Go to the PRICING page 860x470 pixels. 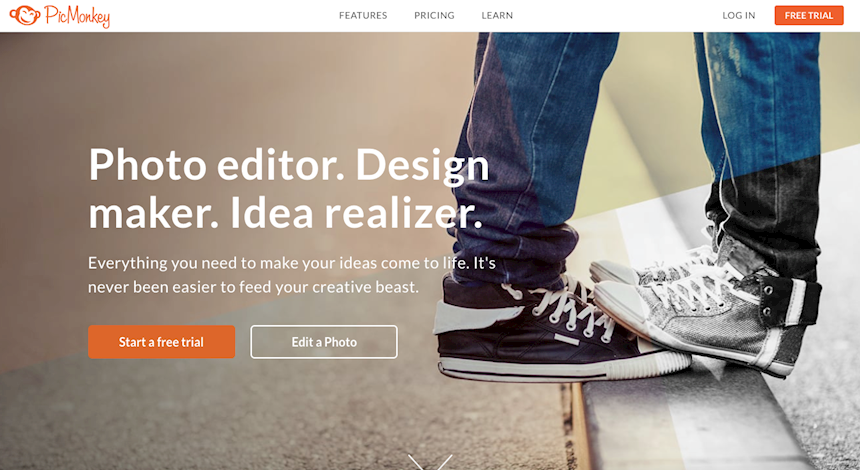click(434, 15)
